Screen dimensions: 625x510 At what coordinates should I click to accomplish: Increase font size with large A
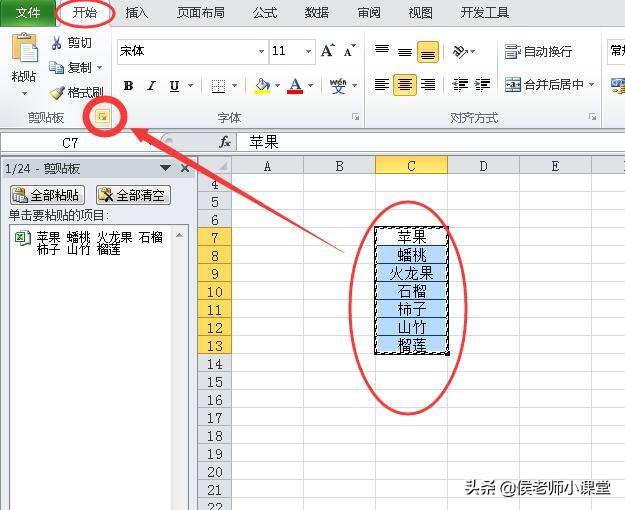point(328,51)
